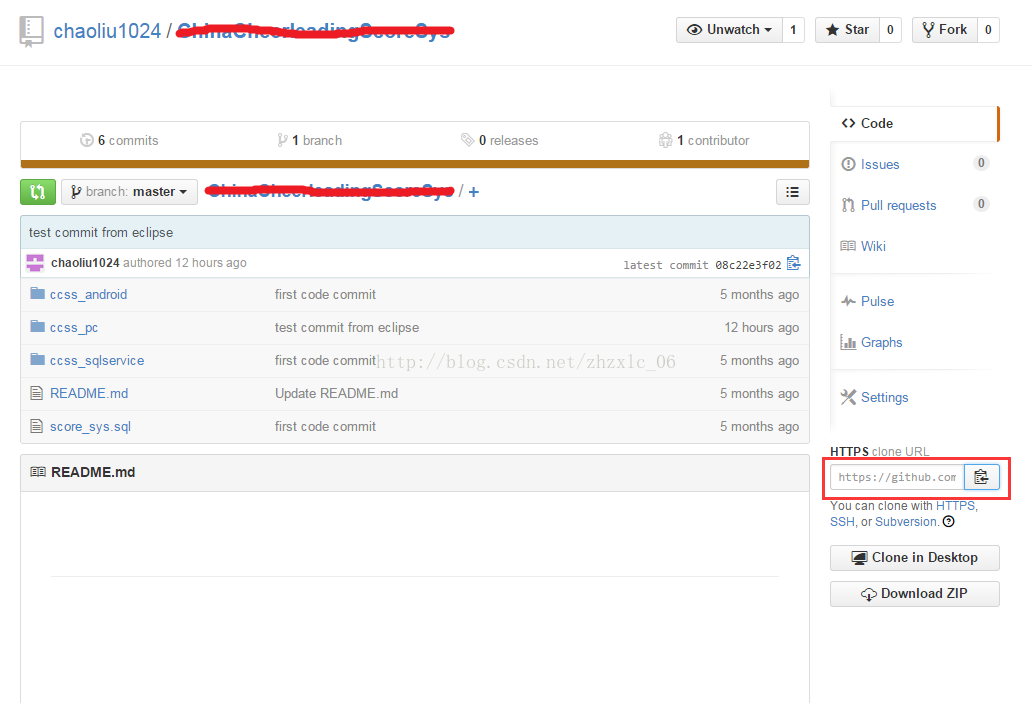Select the Code tab in sidebar
The width and height of the screenshot is (1032, 703).
(x=914, y=124)
